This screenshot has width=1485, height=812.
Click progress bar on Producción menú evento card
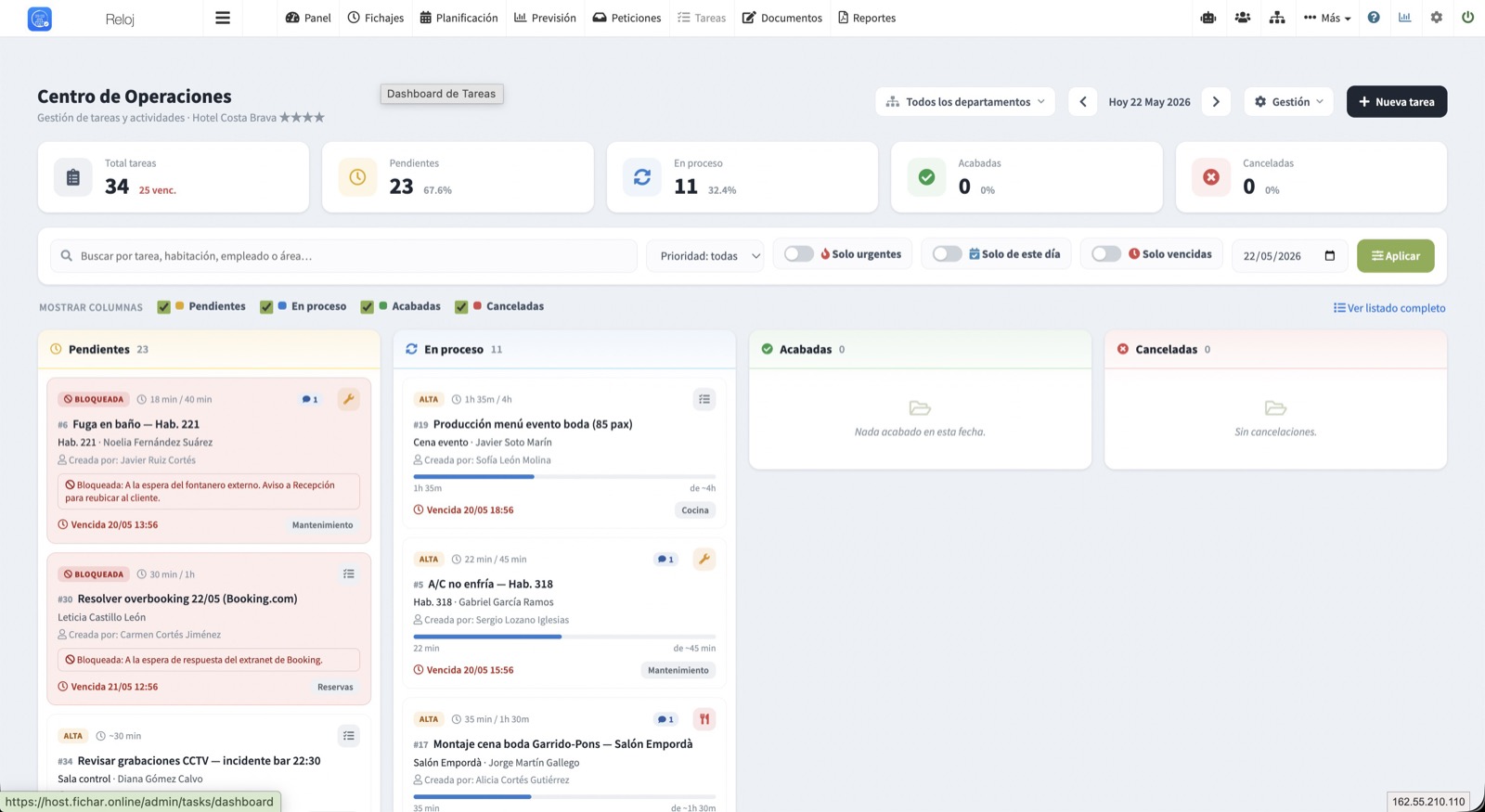point(564,477)
